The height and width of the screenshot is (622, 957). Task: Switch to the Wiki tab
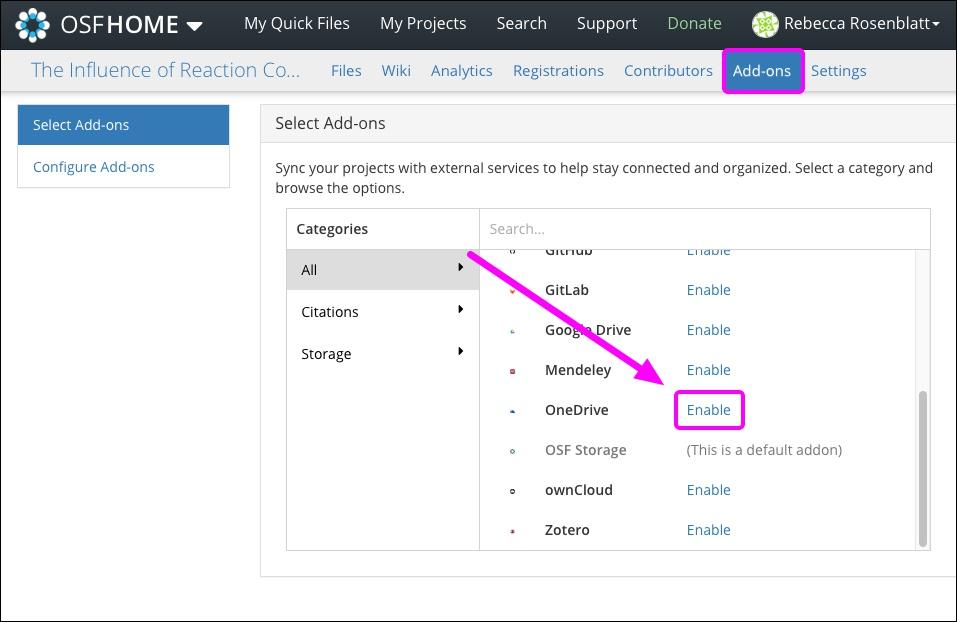[x=396, y=70]
